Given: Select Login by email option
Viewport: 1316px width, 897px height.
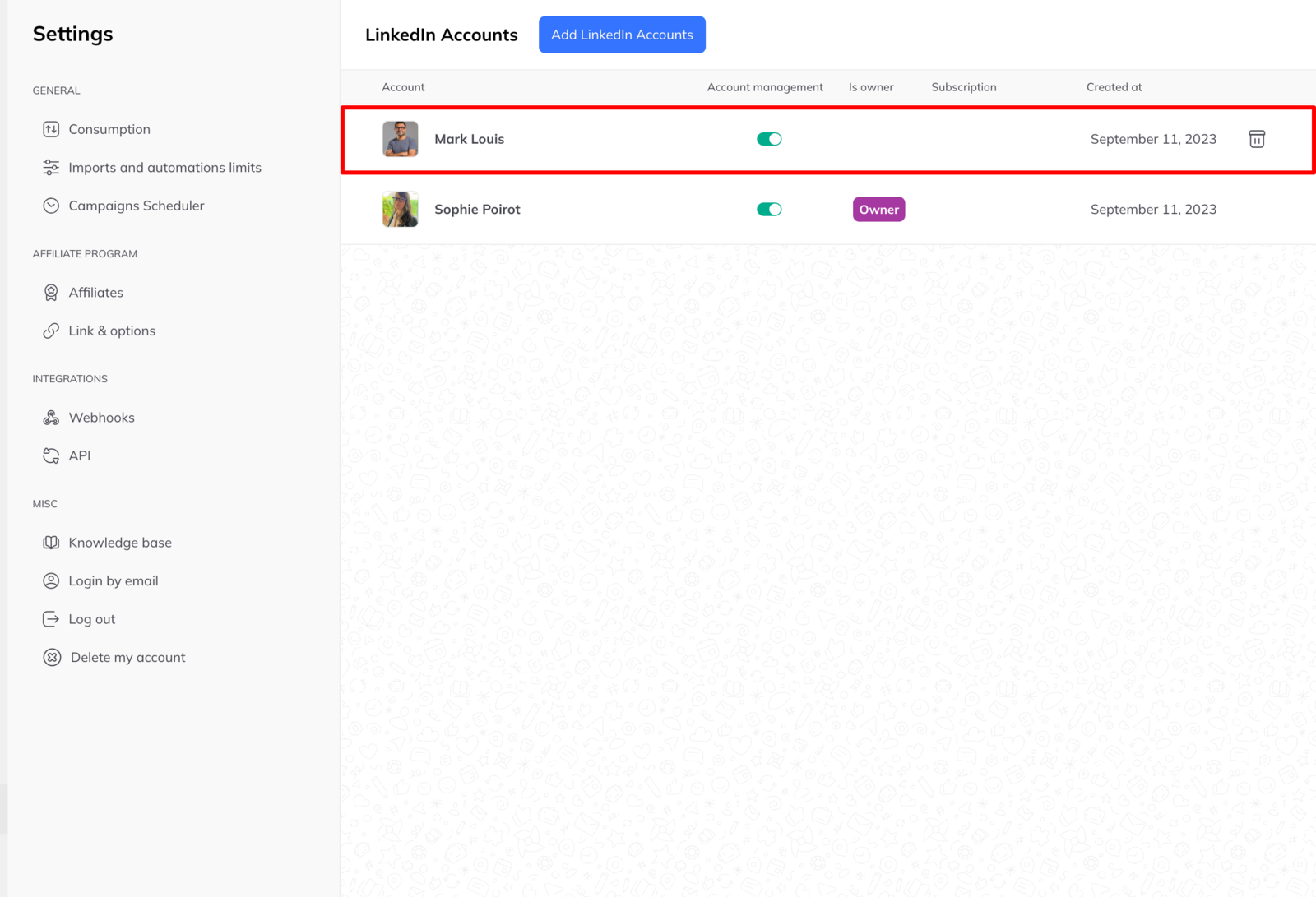Looking at the screenshot, I should [x=114, y=581].
